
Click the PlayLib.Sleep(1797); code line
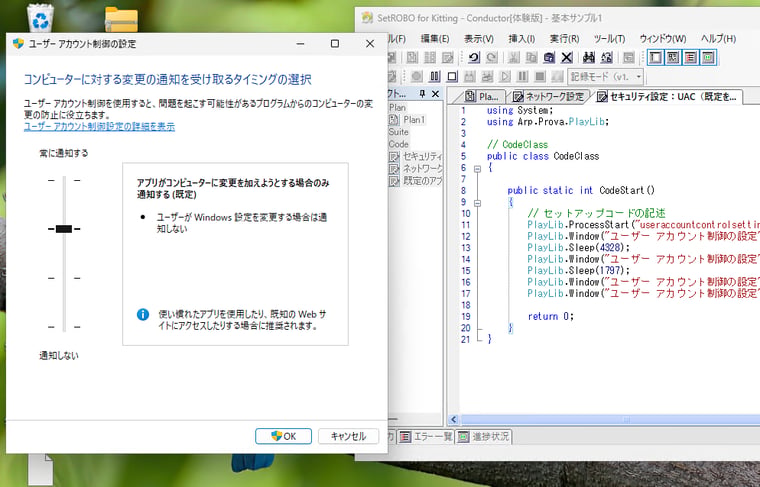click(579, 270)
